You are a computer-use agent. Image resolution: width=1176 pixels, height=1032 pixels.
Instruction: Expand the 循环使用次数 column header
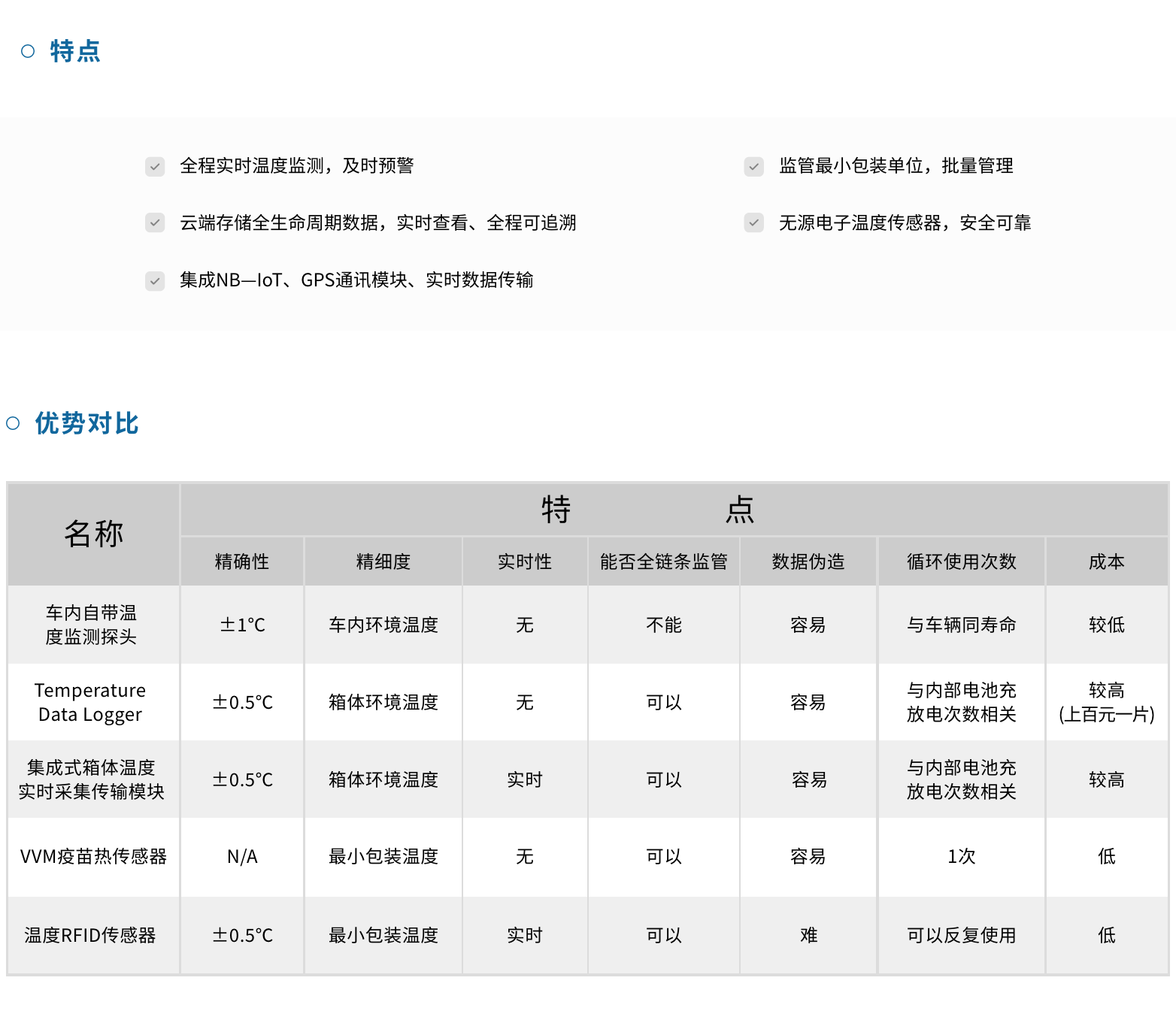tap(961, 561)
